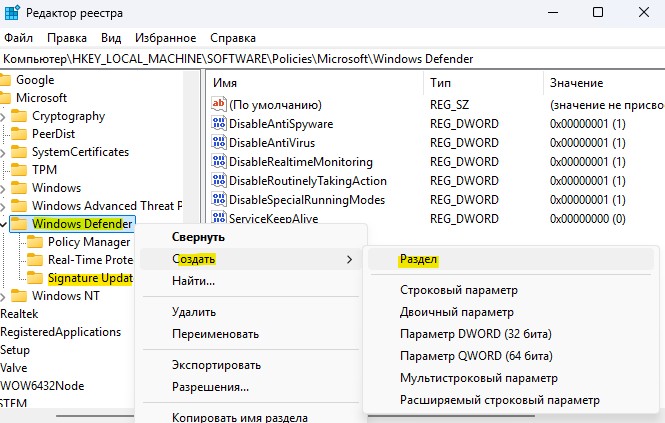Select the Setup key in the tree
The height and width of the screenshot is (423, 665).
tap(15, 350)
